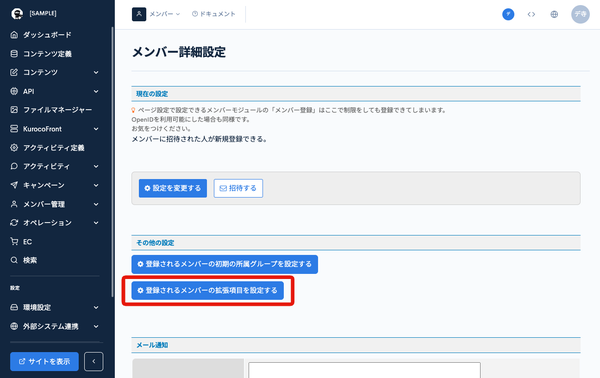Viewport: 600px width, 378px height.
Task: Click the アクティビティ定義 gear icon
Action: pyautogui.click(x=14, y=147)
